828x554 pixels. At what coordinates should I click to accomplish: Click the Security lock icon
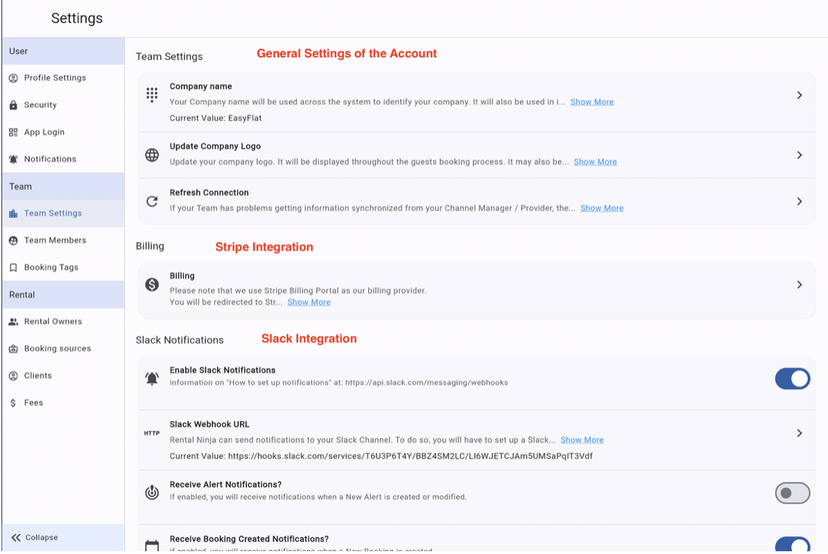coord(14,105)
